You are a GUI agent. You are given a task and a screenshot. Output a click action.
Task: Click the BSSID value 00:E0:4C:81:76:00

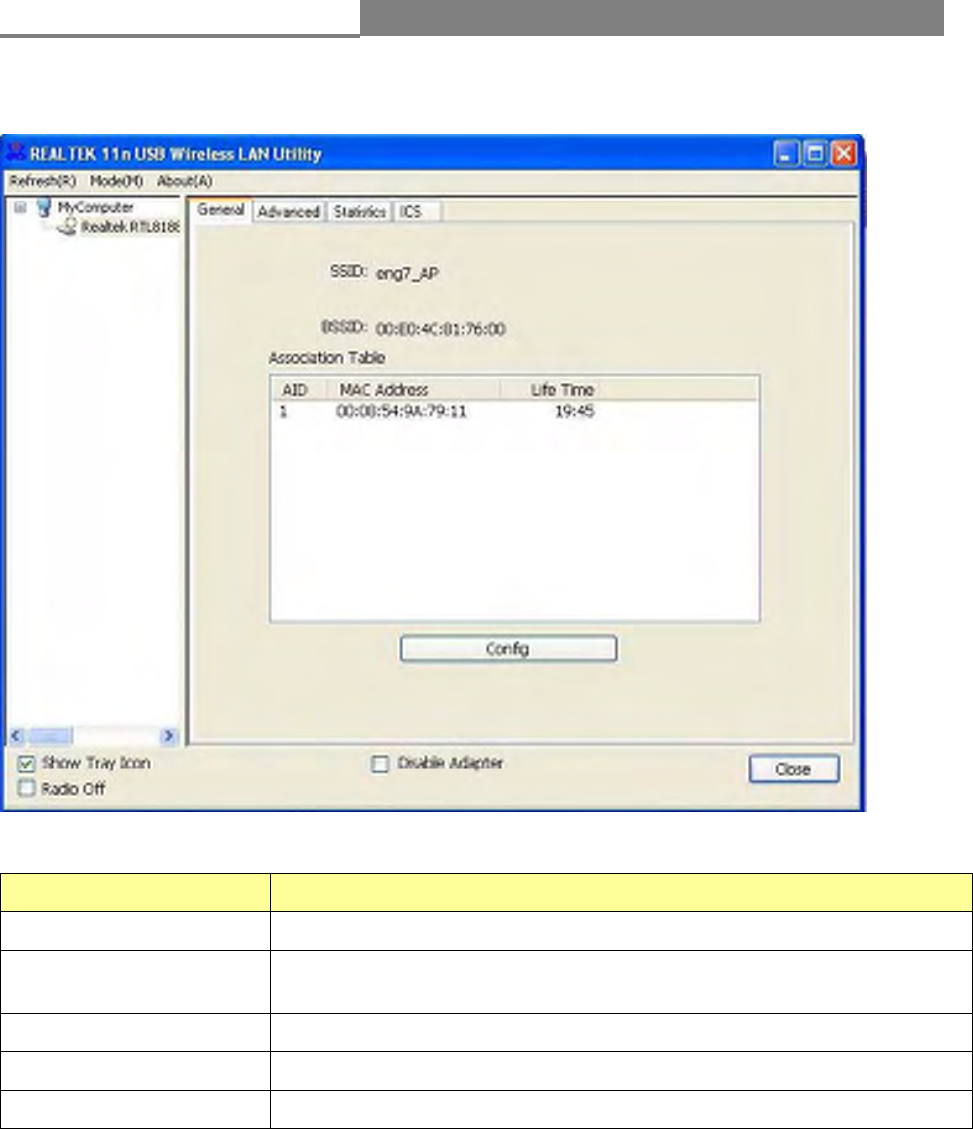441,330
